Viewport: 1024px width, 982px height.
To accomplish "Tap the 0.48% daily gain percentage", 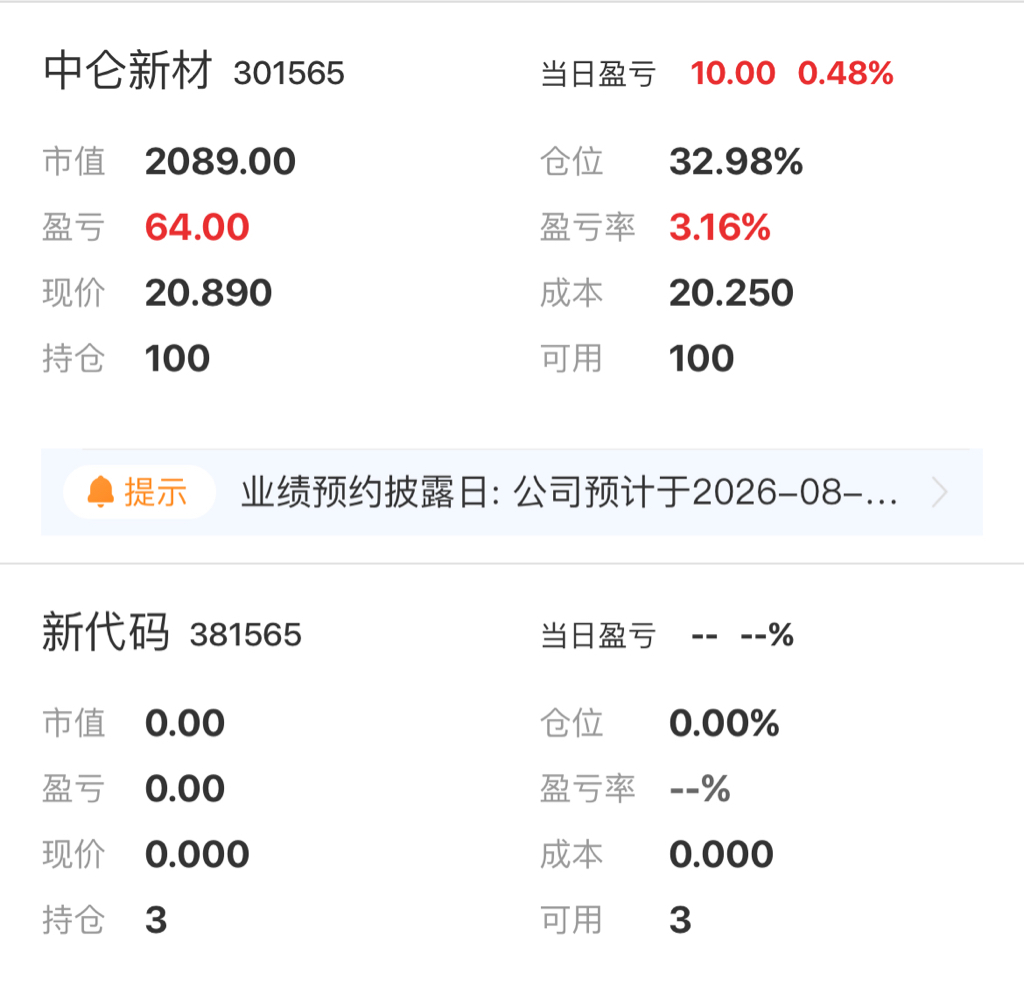I will coord(845,72).
